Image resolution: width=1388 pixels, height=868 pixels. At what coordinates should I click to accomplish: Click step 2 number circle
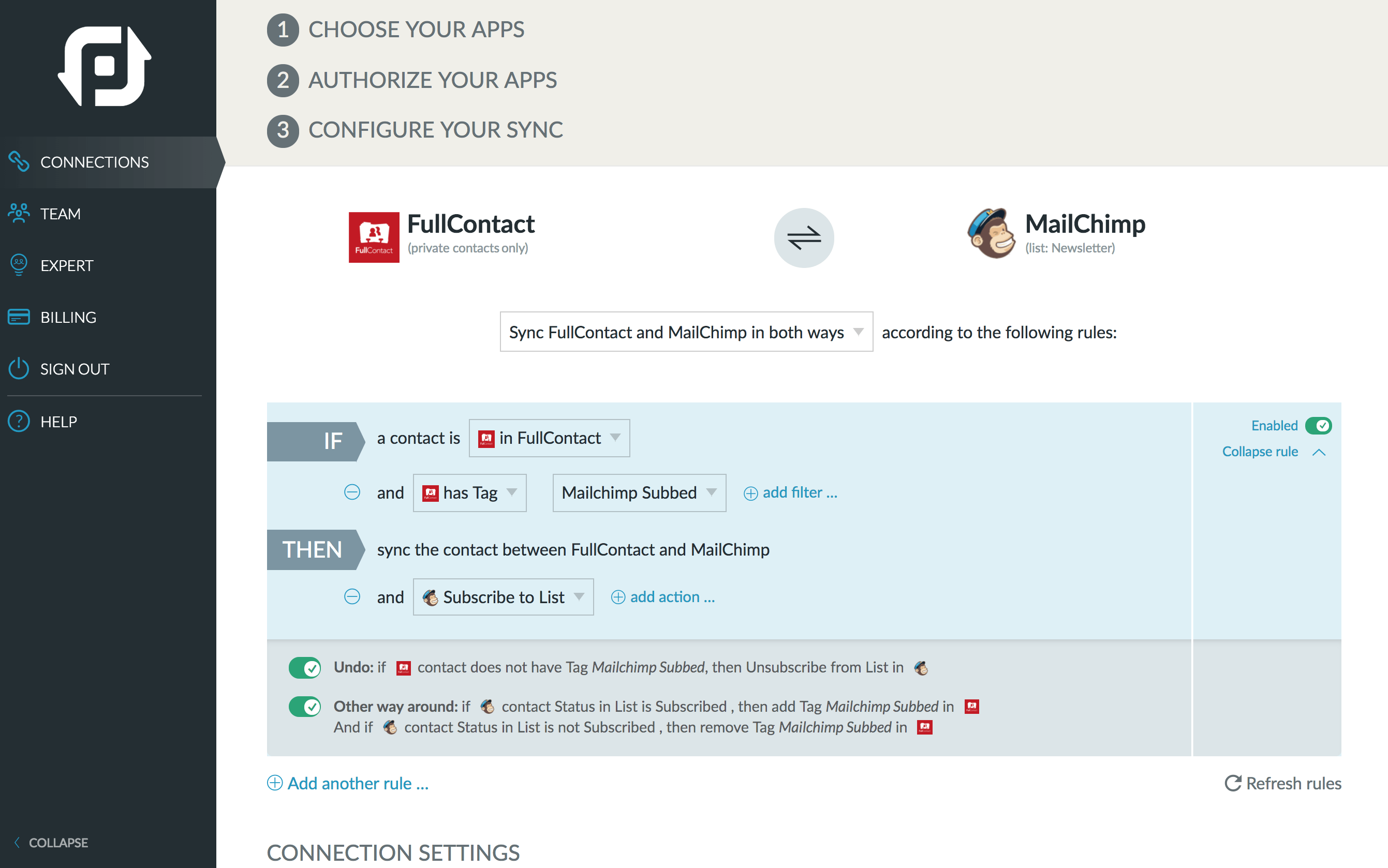283,80
